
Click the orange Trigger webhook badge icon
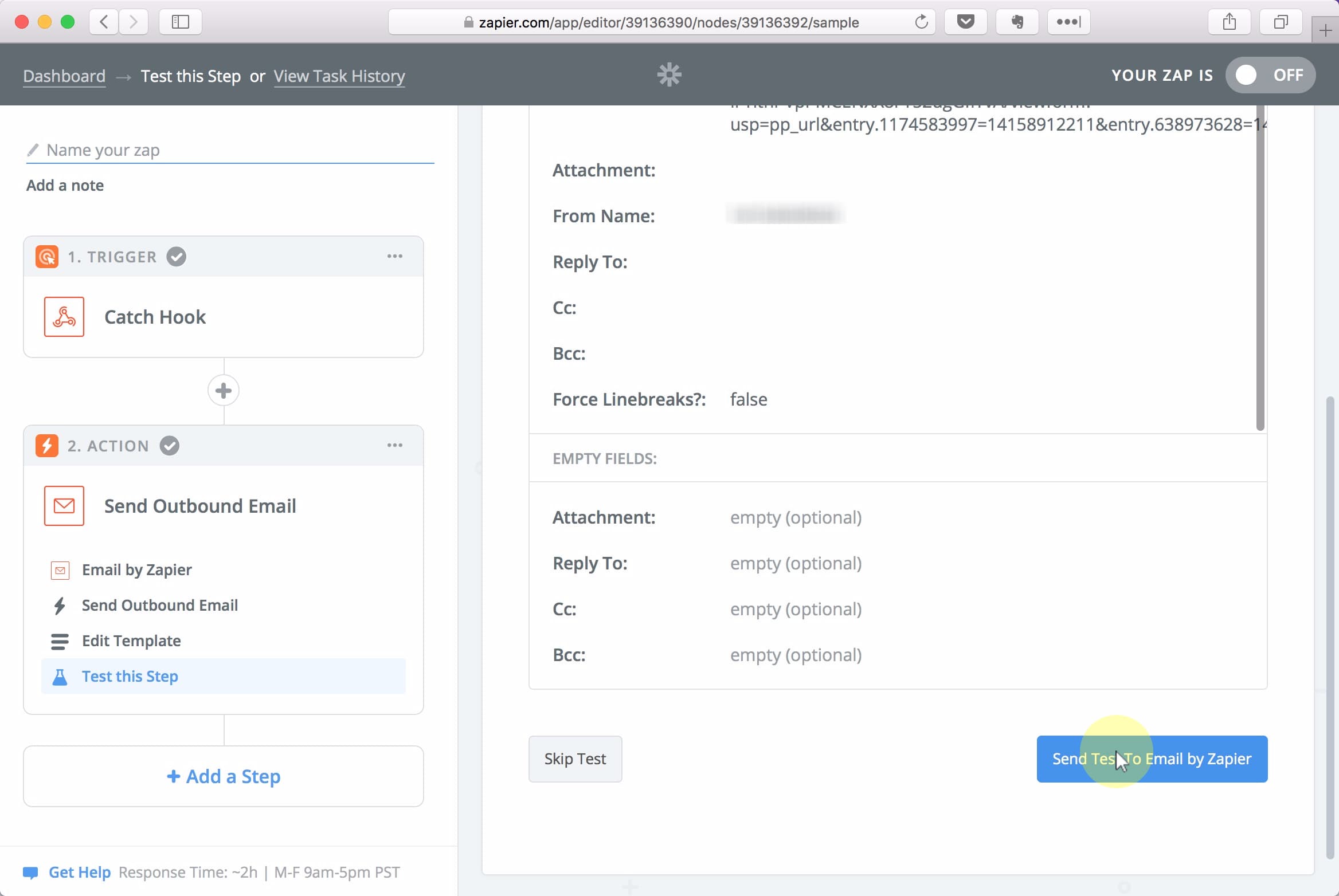(x=47, y=257)
